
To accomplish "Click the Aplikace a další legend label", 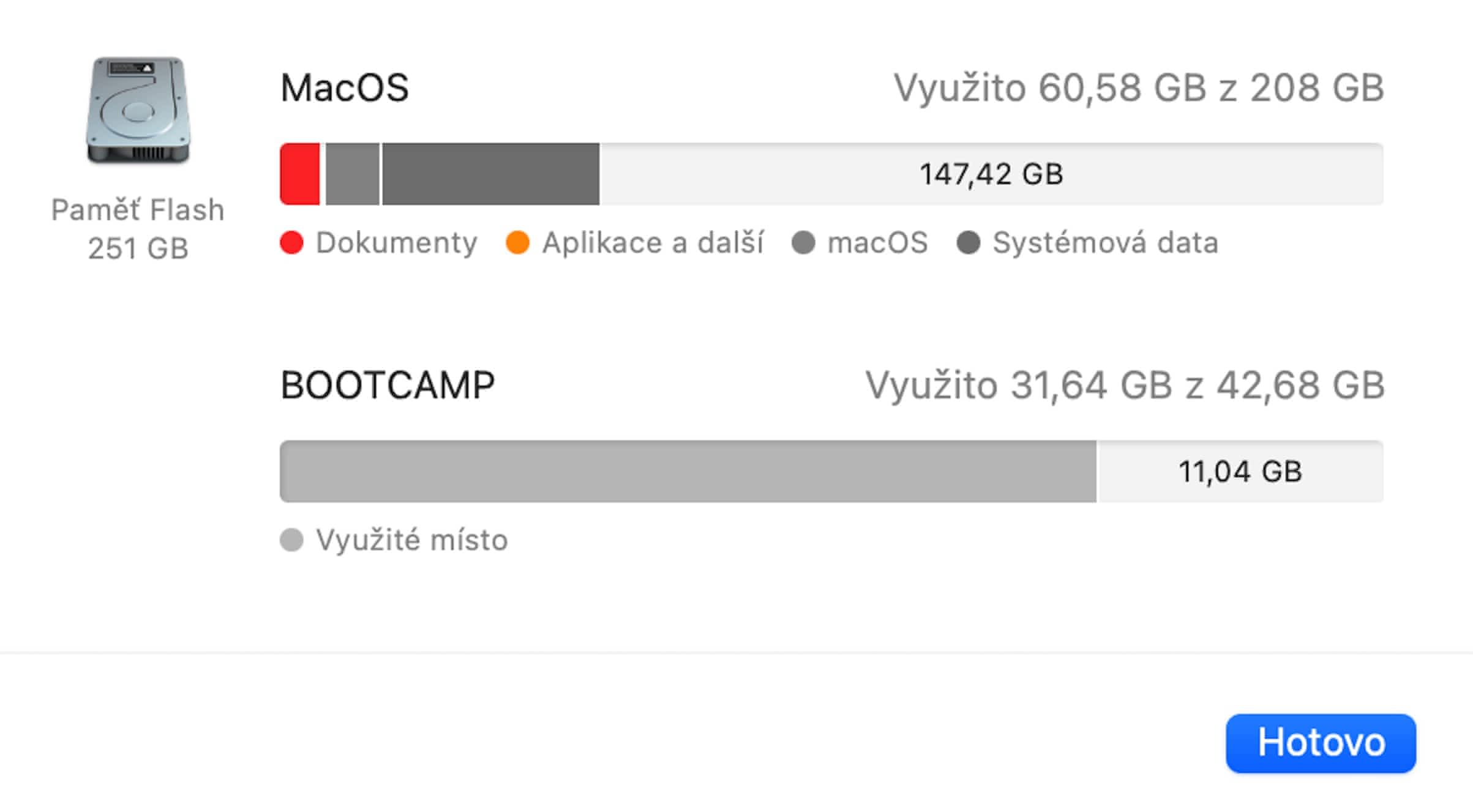I will 653,242.
